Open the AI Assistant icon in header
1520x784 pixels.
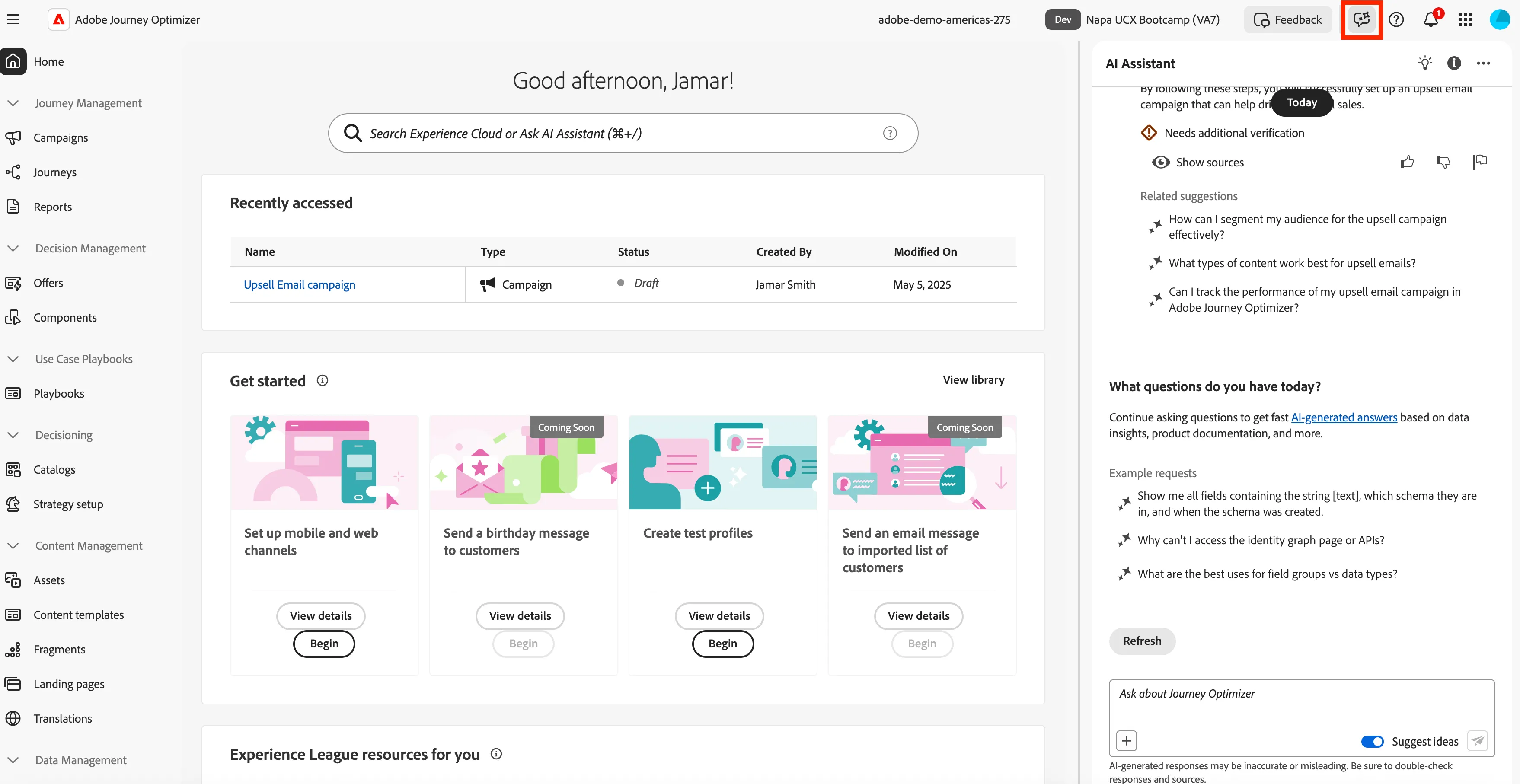(x=1361, y=19)
